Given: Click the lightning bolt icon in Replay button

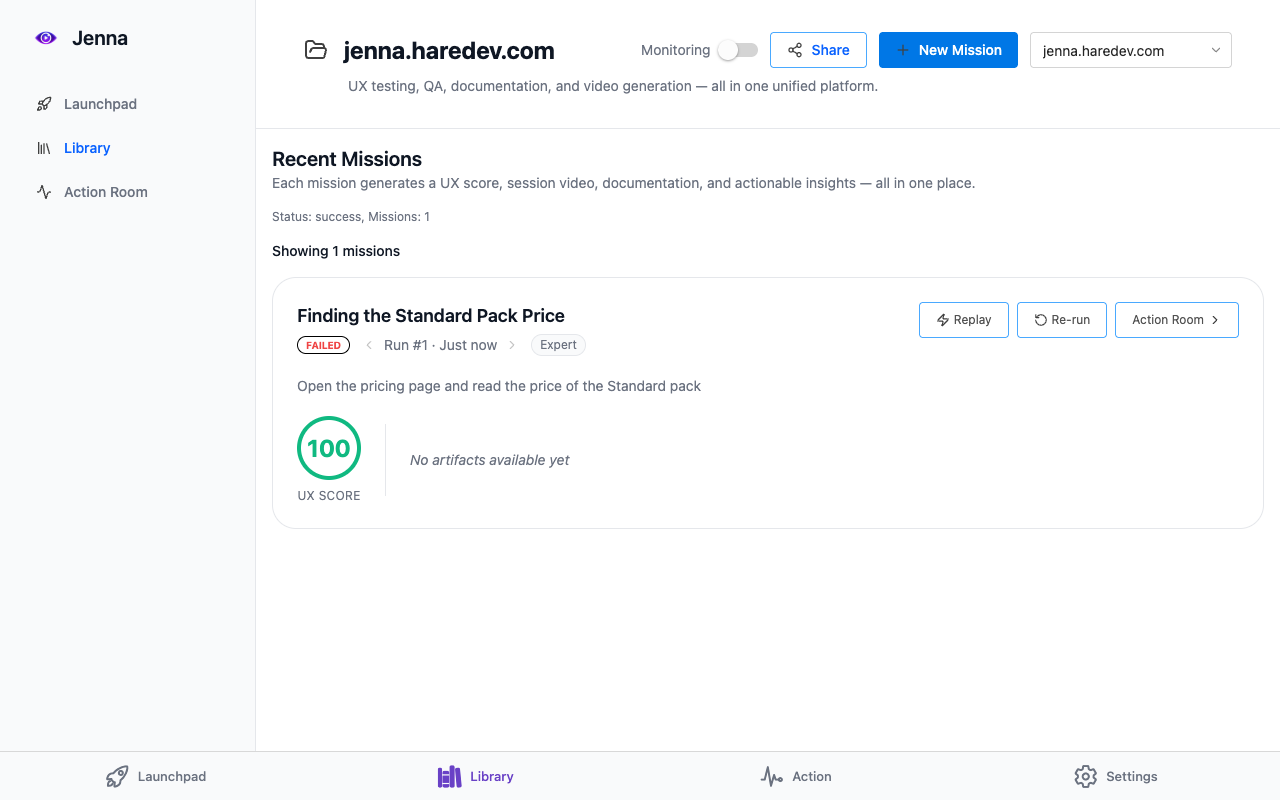Looking at the screenshot, I should pyautogui.click(x=943, y=320).
